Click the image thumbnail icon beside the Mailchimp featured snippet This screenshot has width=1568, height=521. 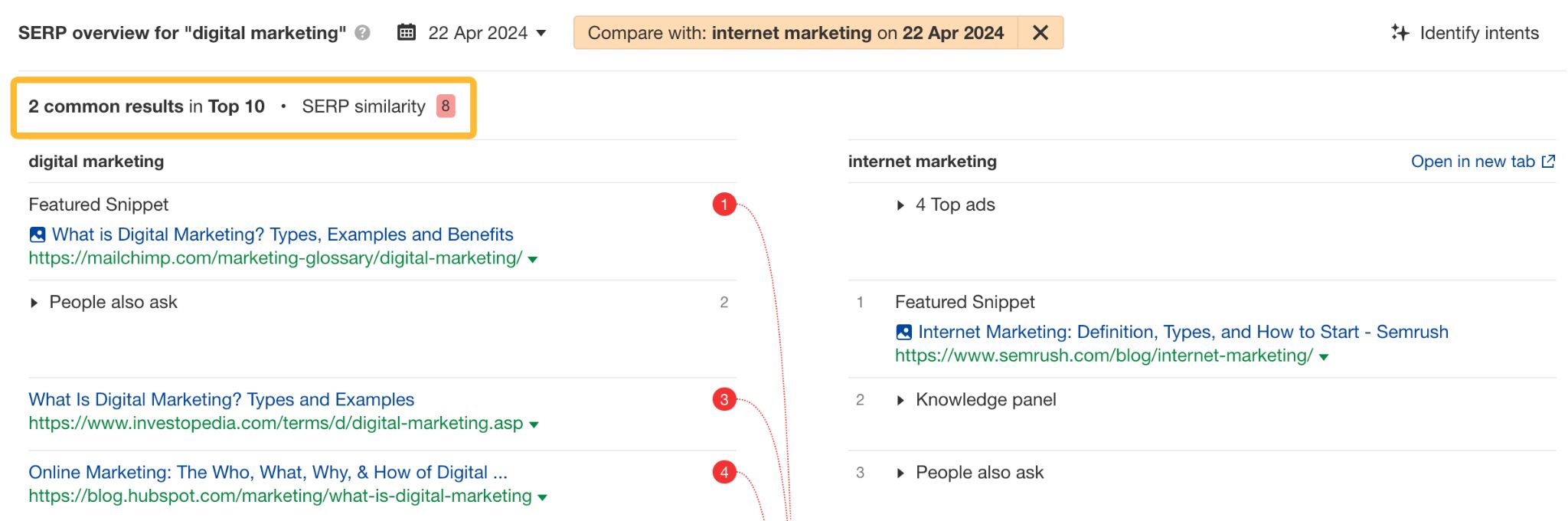pos(37,234)
